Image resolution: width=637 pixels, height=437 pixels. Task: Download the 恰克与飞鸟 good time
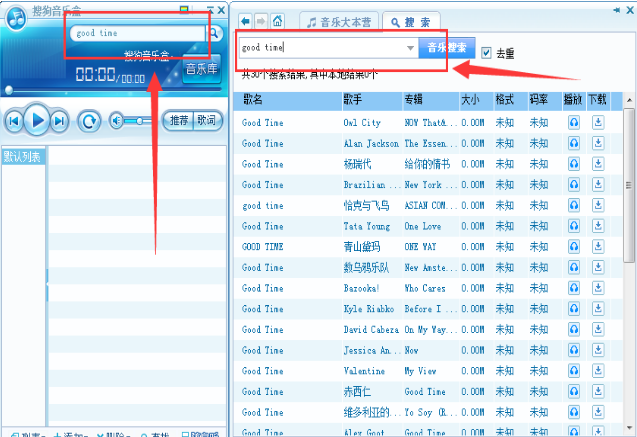[x=598, y=205]
